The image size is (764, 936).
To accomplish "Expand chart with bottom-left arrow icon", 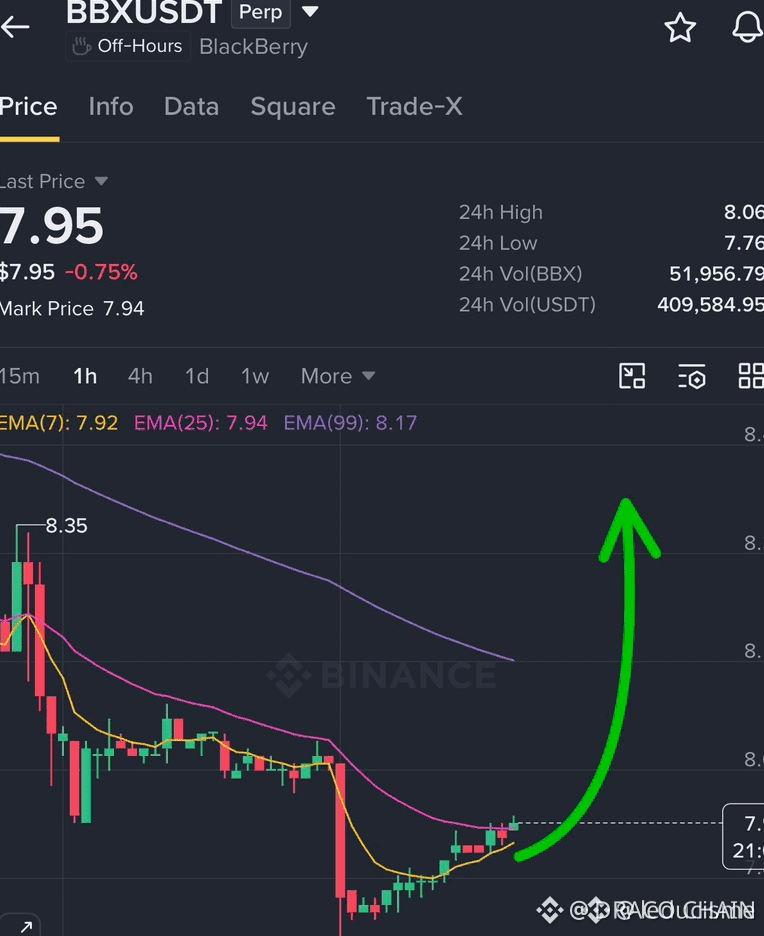I will (24, 926).
